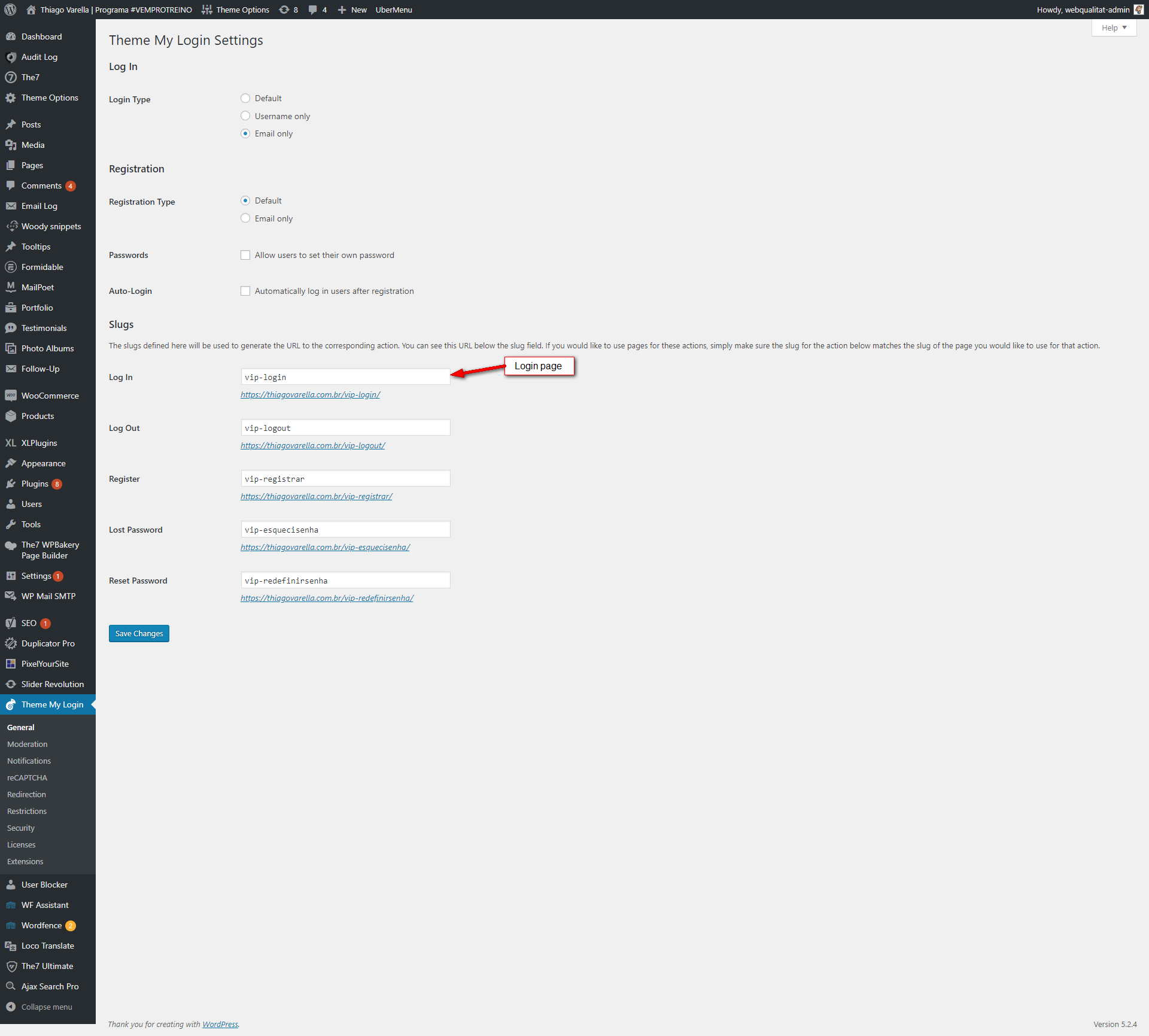Open Slider Revolution from sidebar icon
This screenshot has height=1036, width=1149.
click(x=11, y=684)
